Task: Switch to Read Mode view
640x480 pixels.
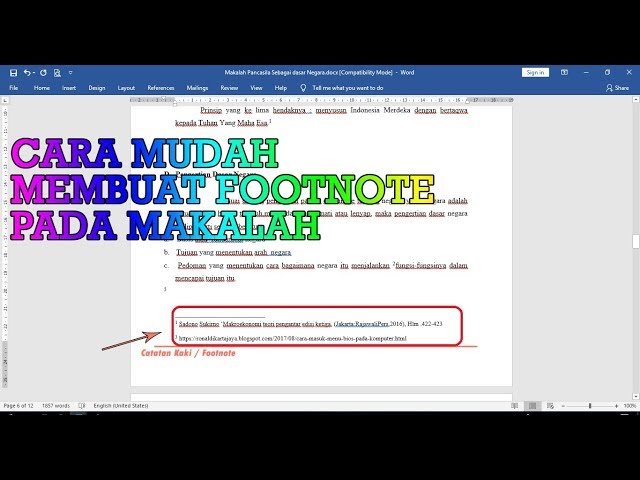Action: tap(515, 406)
